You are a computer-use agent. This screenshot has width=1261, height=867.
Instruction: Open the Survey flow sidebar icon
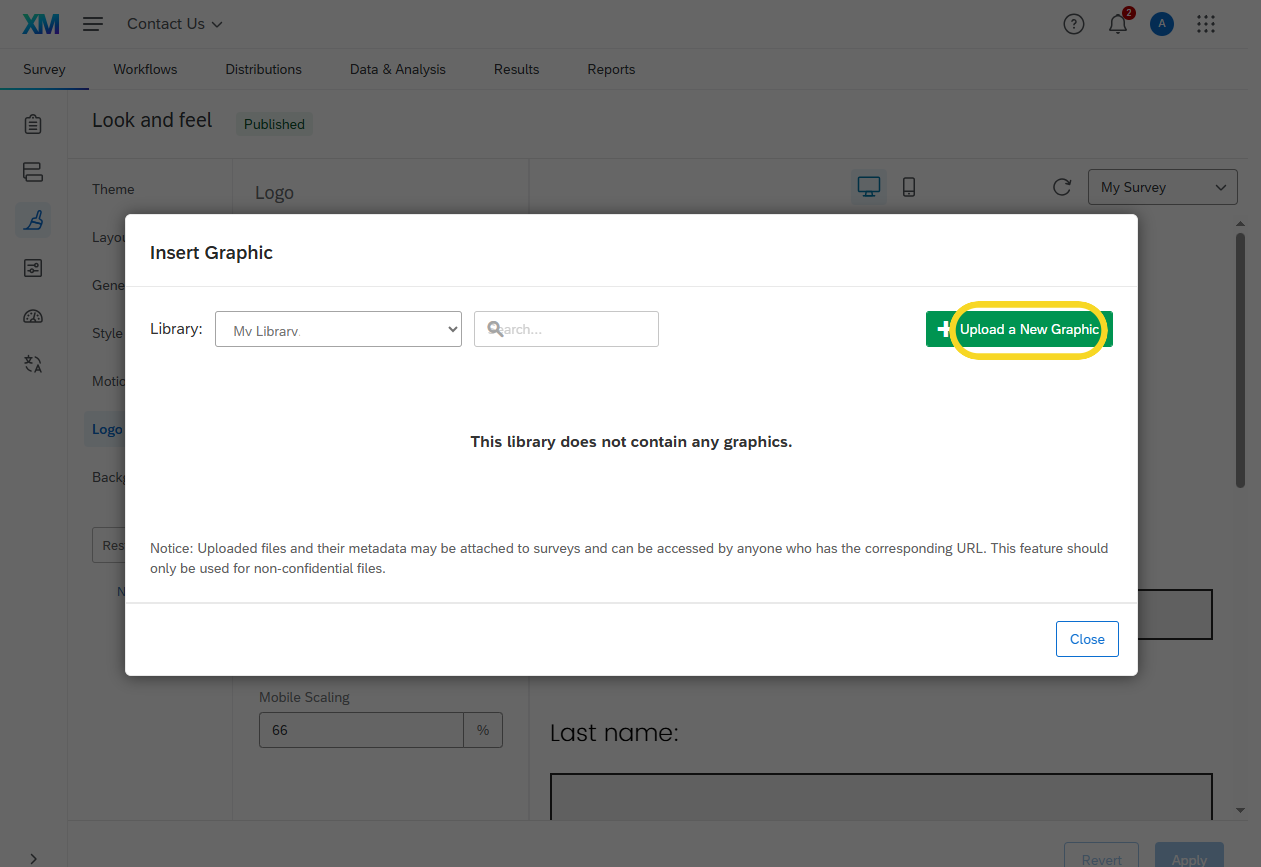click(x=33, y=172)
